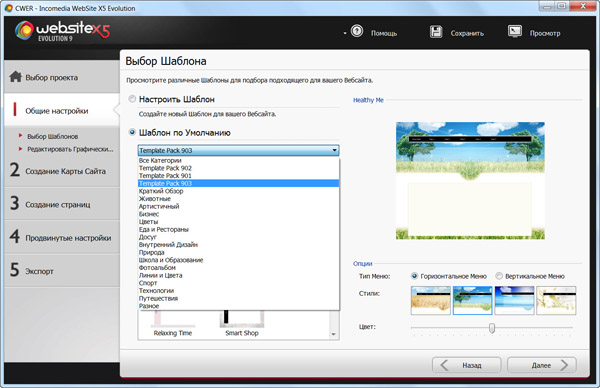Click the Preview monitor icon
Image resolution: width=600 pixels, height=388 pixels.
(515, 31)
